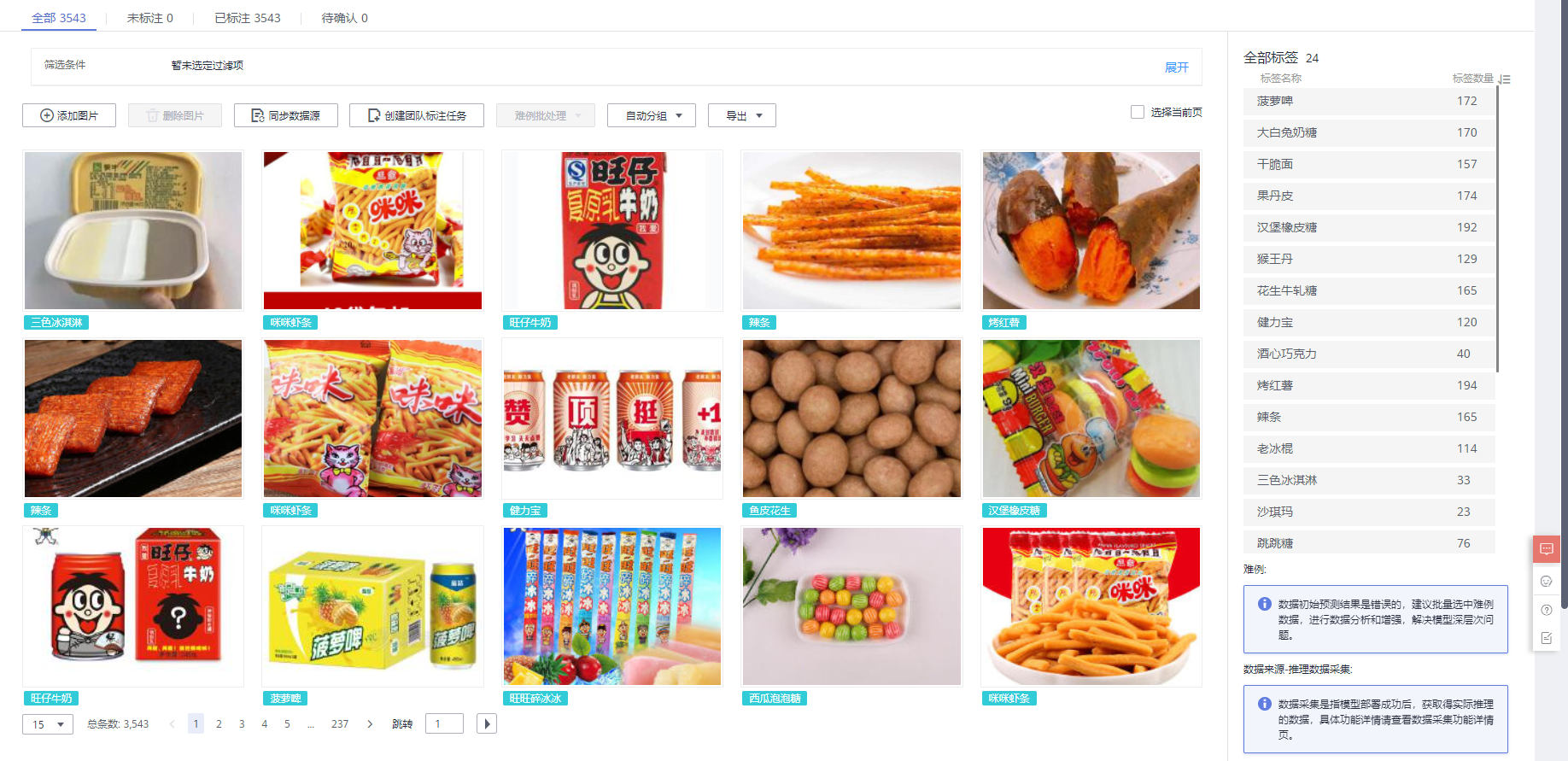Screen dimensions: 1568x761
Task: Click 同步数据源 sync data source button
Action: [x=286, y=115]
